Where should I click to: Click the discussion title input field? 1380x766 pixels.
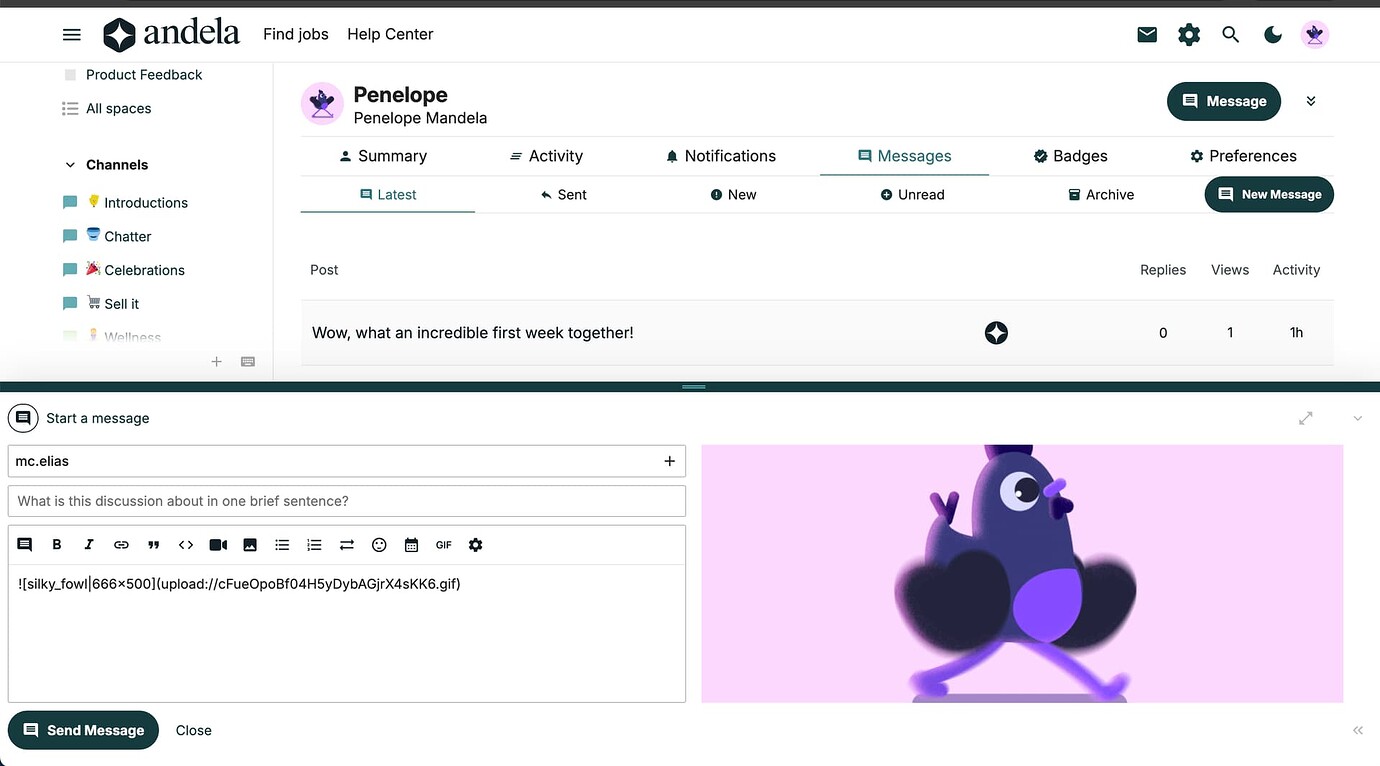pos(347,501)
